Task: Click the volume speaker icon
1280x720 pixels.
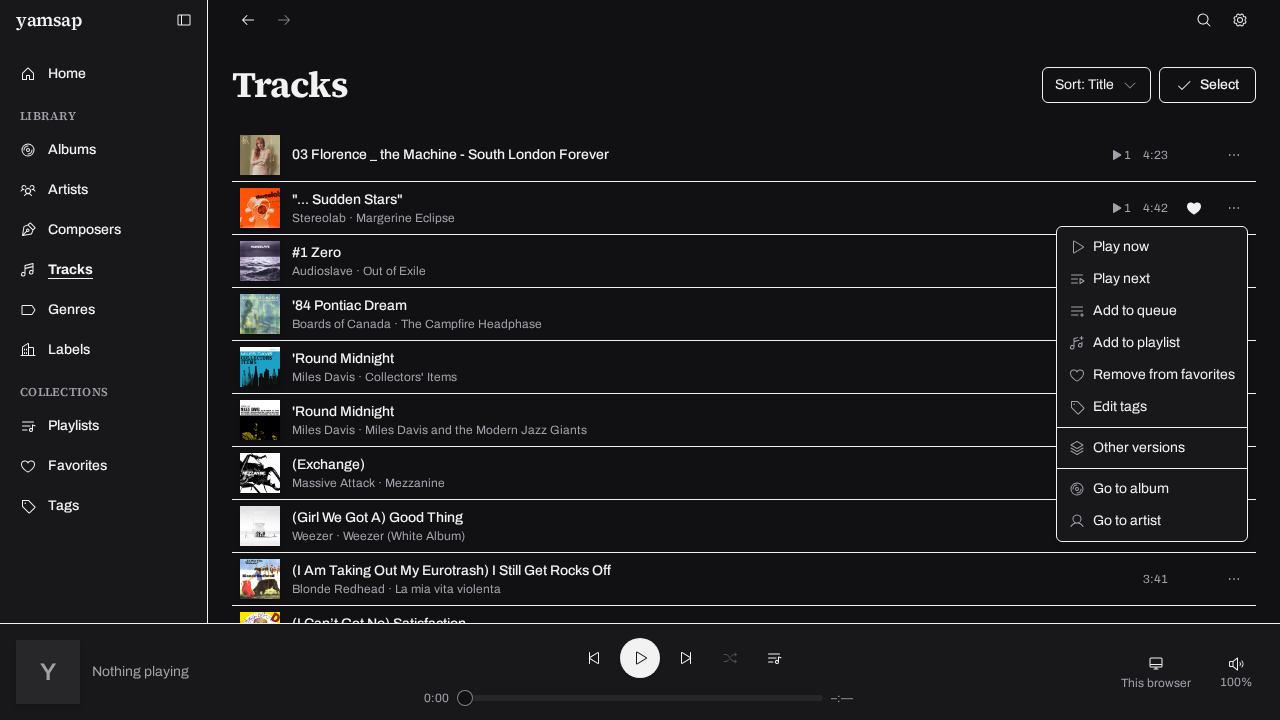Action: tap(1236, 663)
